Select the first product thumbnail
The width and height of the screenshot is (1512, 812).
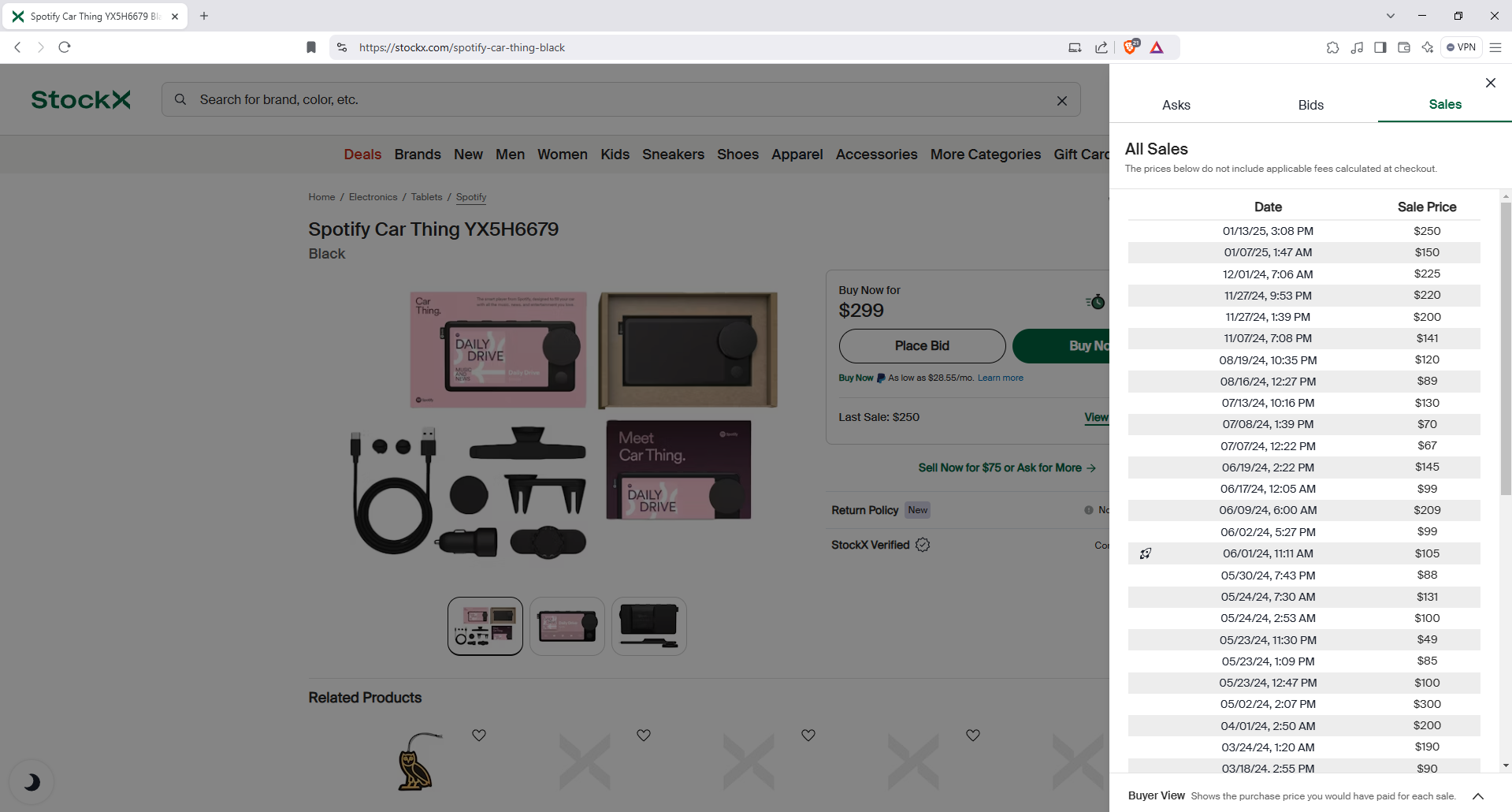point(485,626)
